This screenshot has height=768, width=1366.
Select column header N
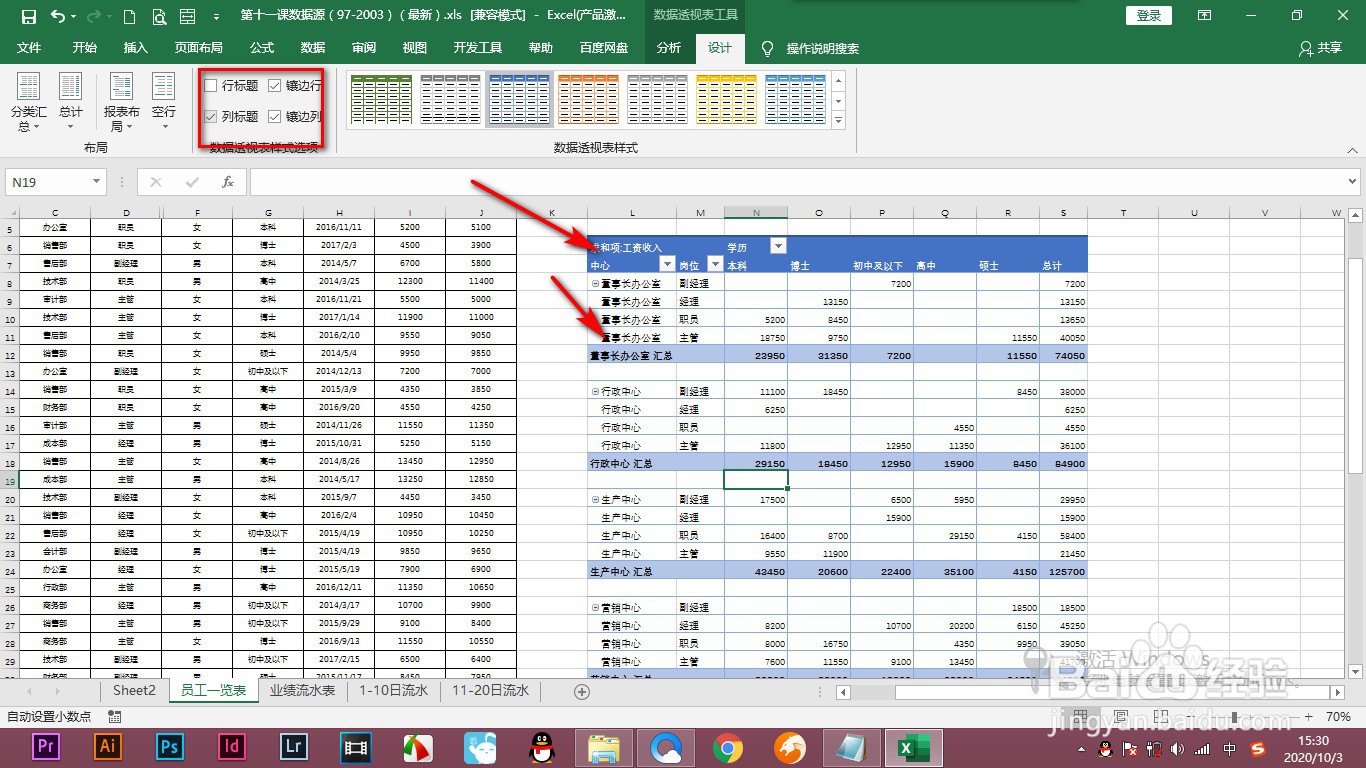coord(755,213)
